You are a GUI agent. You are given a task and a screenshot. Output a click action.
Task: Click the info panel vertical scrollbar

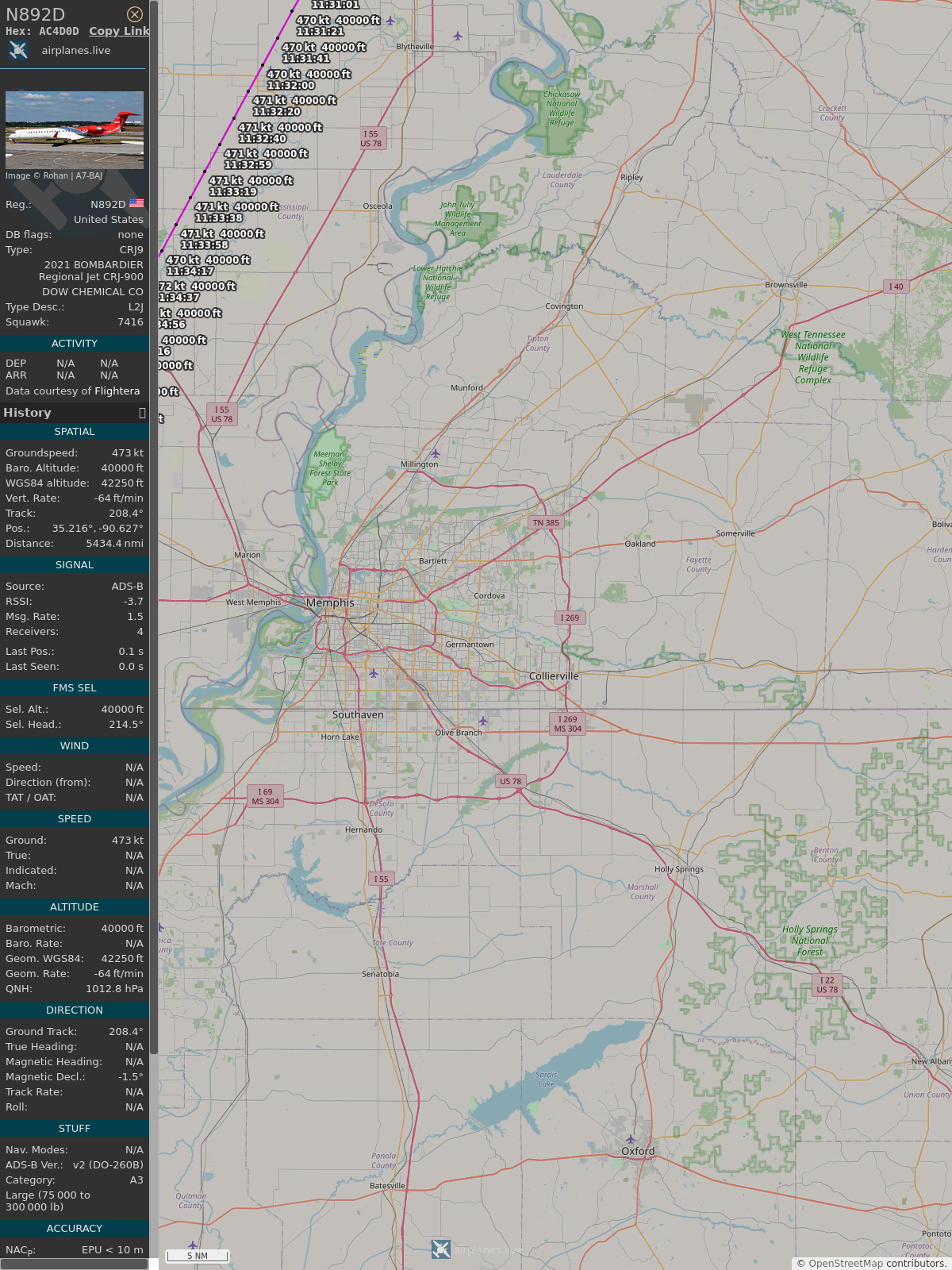[154, 527]
